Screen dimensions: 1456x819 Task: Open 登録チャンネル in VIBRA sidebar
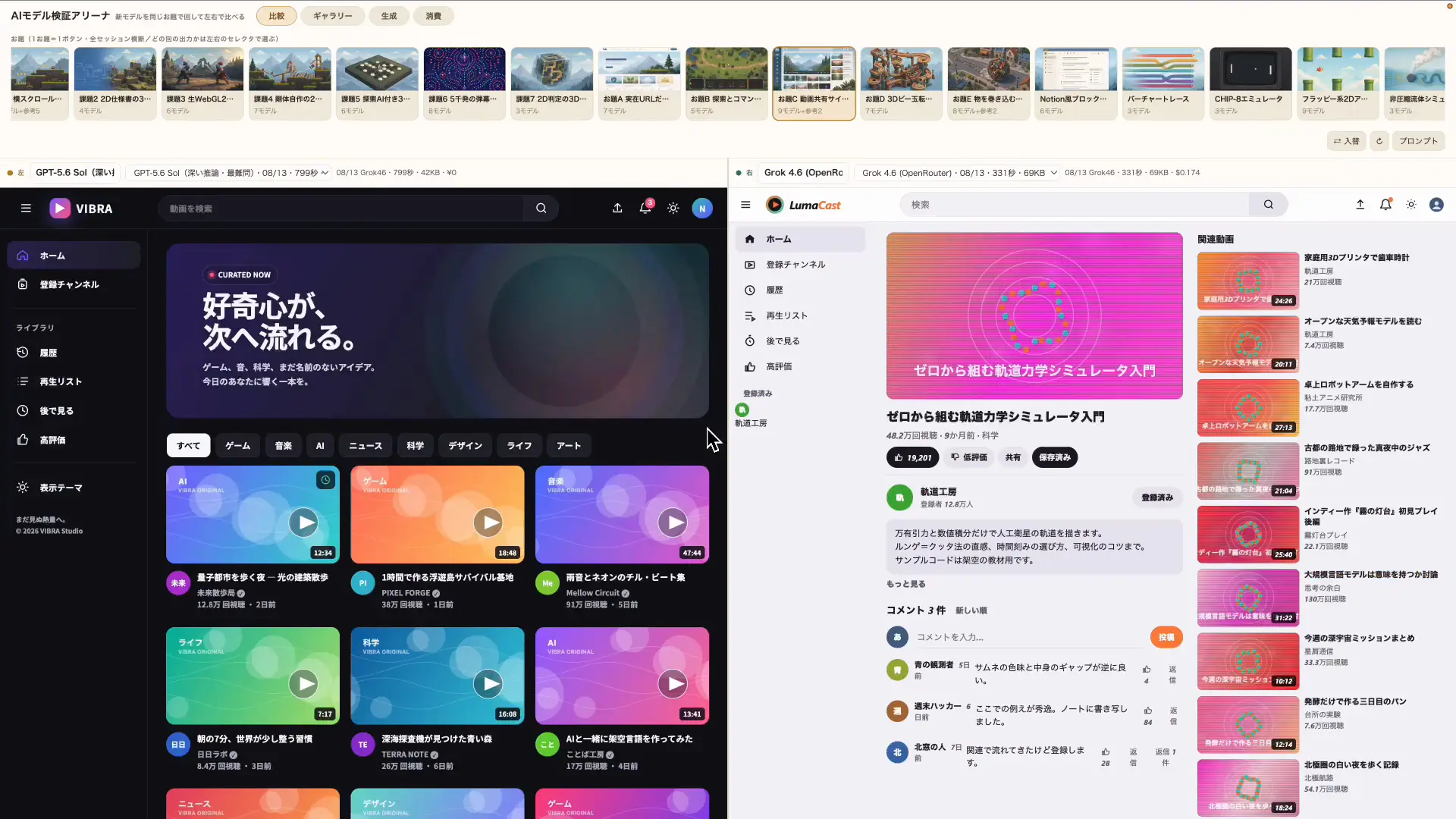tap(74, 284)
